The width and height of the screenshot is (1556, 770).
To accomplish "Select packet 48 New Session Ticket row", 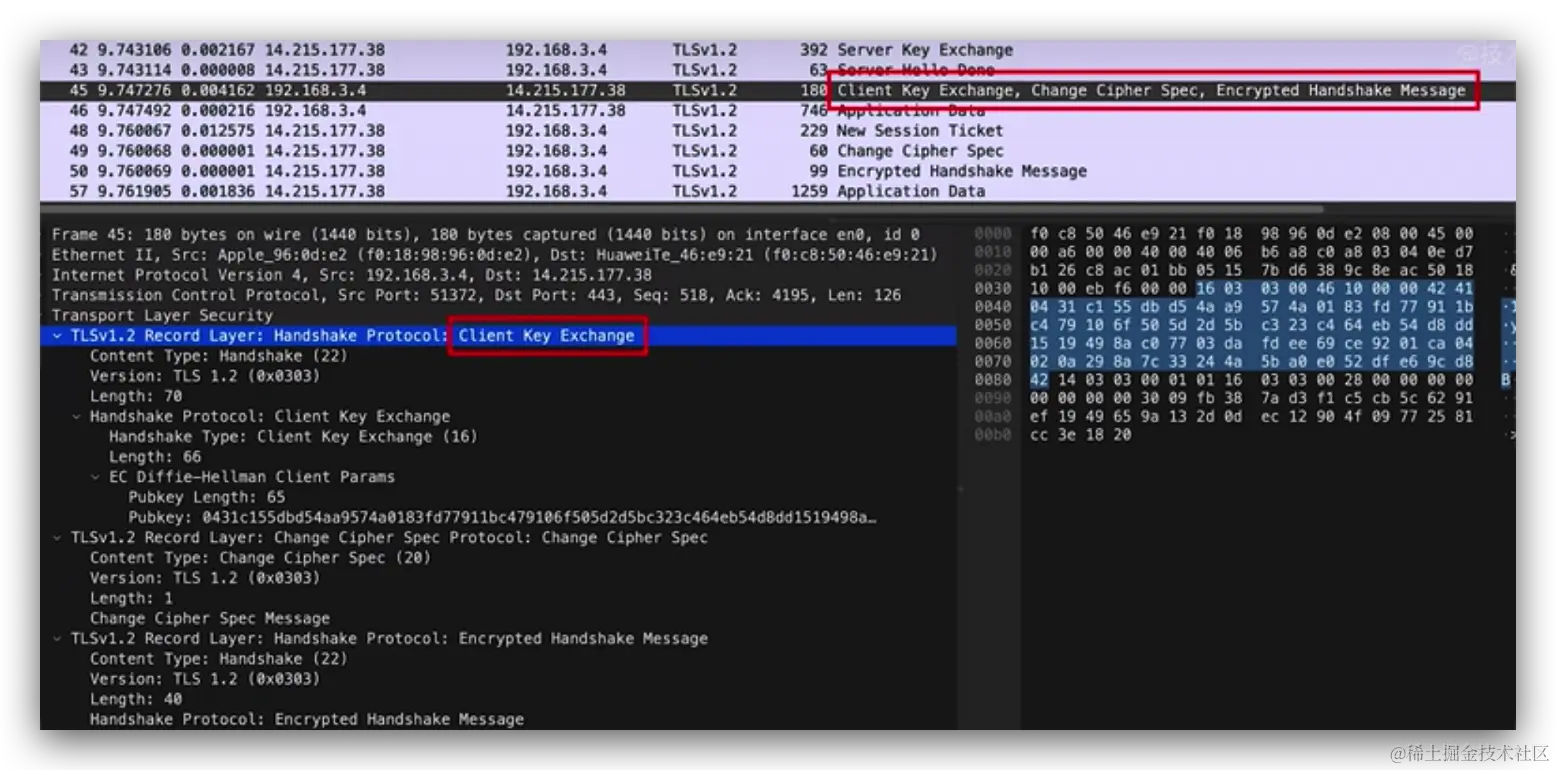I will 777,131.
